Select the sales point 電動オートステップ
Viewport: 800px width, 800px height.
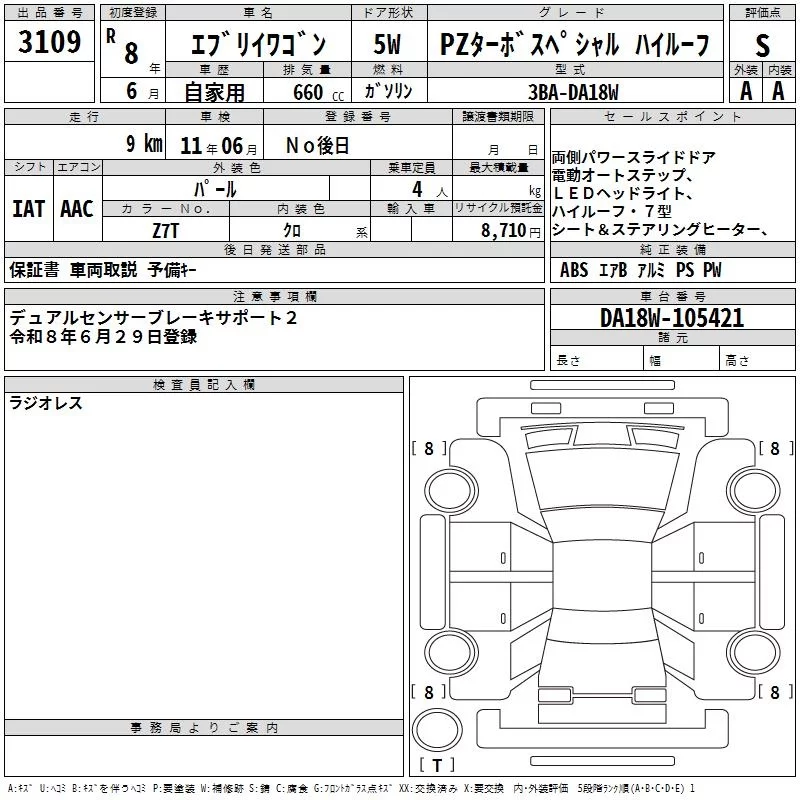point(622,176)
